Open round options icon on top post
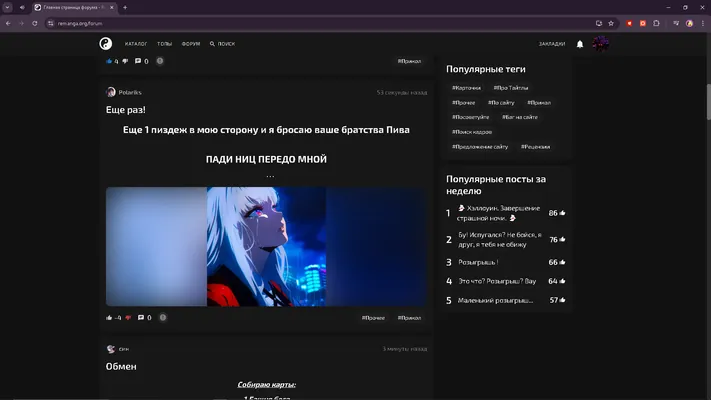The width and height of the screenshot is (711, 400). pos(160,61)
